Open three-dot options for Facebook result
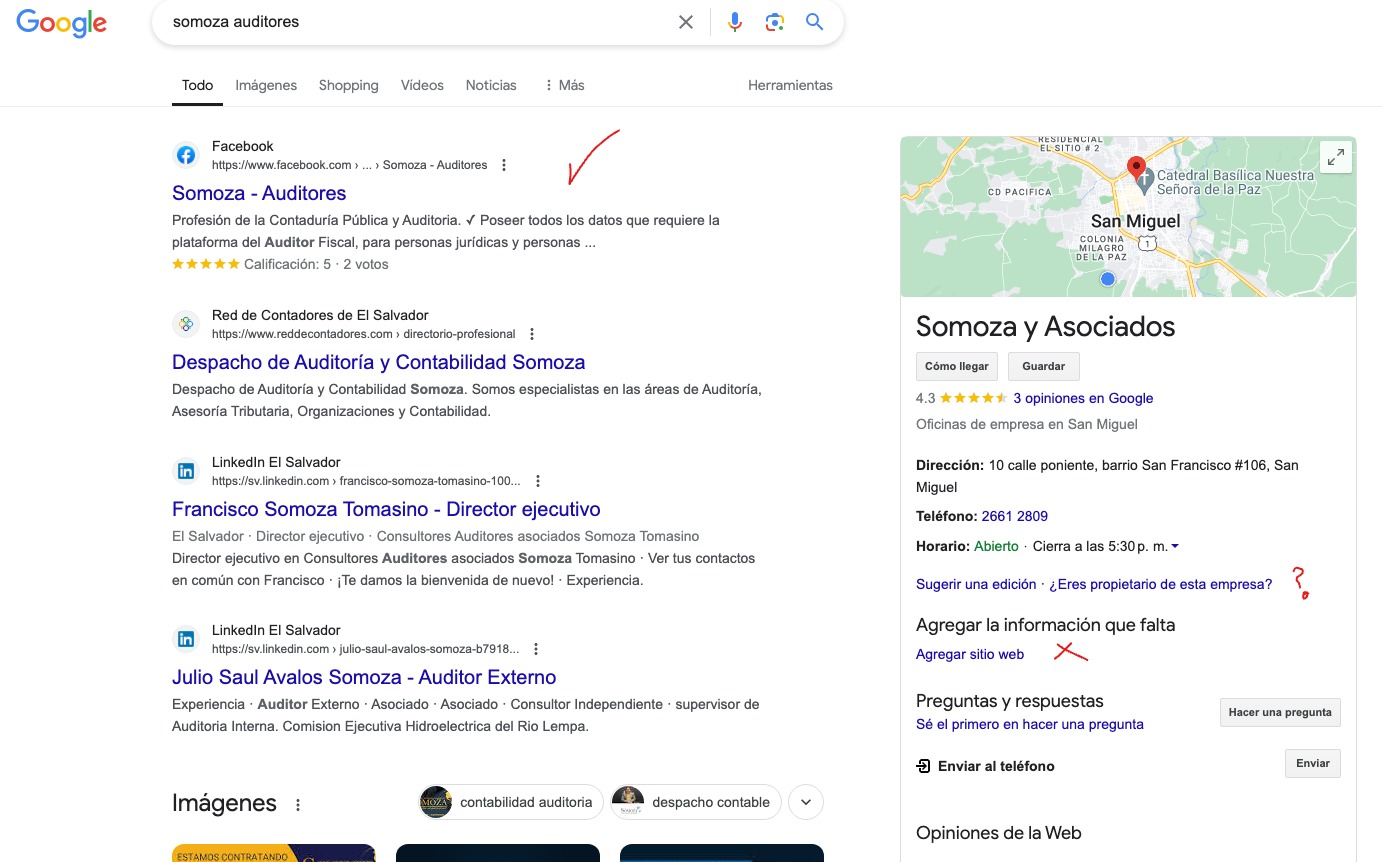 [x=504, y=165]
